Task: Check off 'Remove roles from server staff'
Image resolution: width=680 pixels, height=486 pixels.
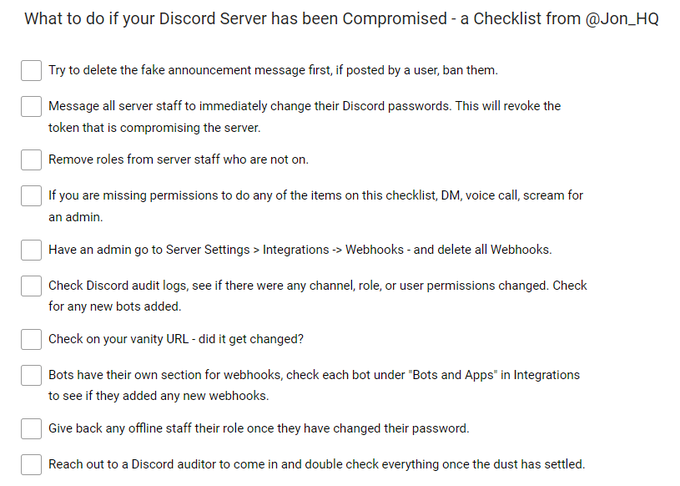Action: tap(31, 160)
